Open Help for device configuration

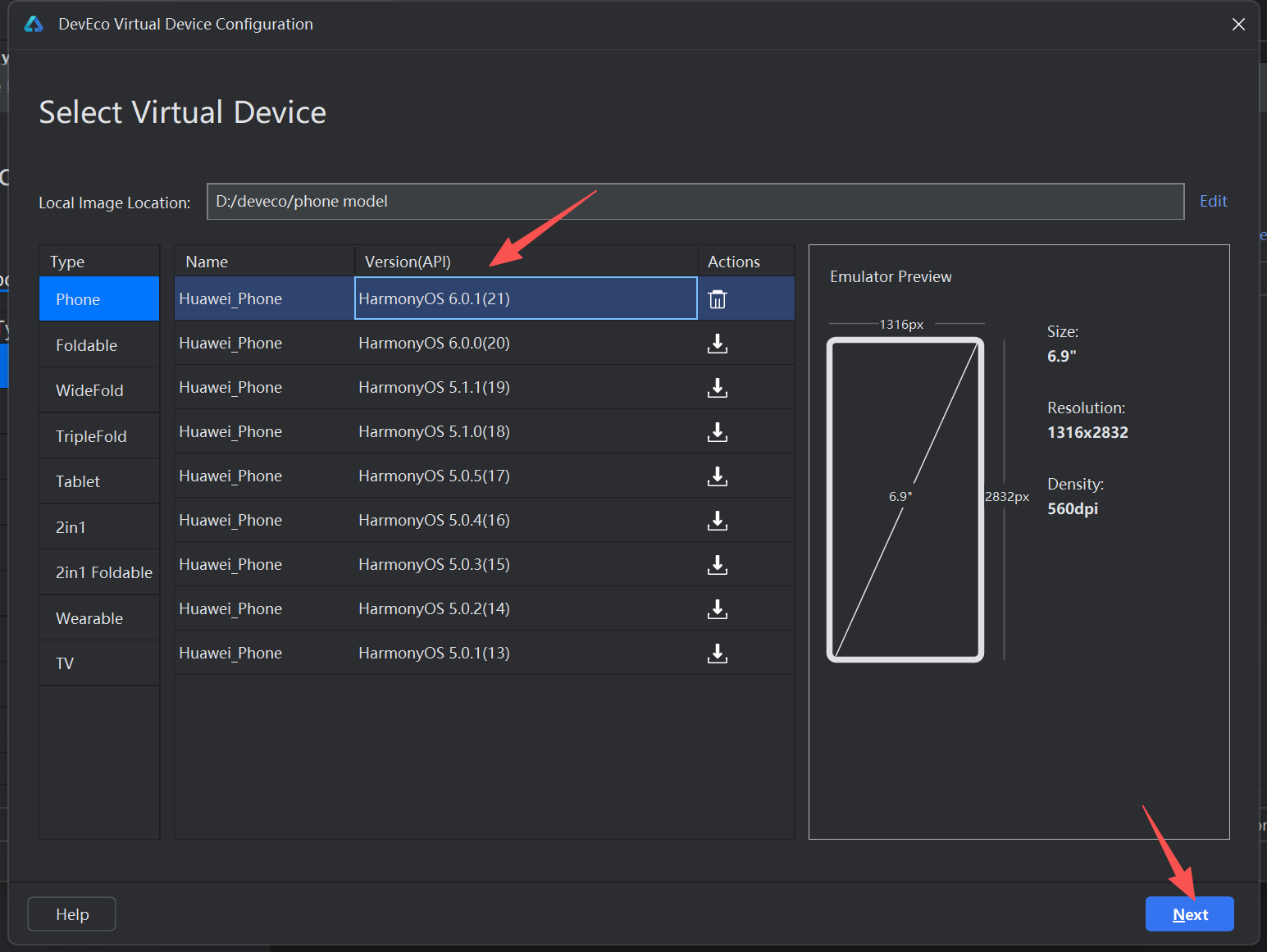[x=72, y=914]
